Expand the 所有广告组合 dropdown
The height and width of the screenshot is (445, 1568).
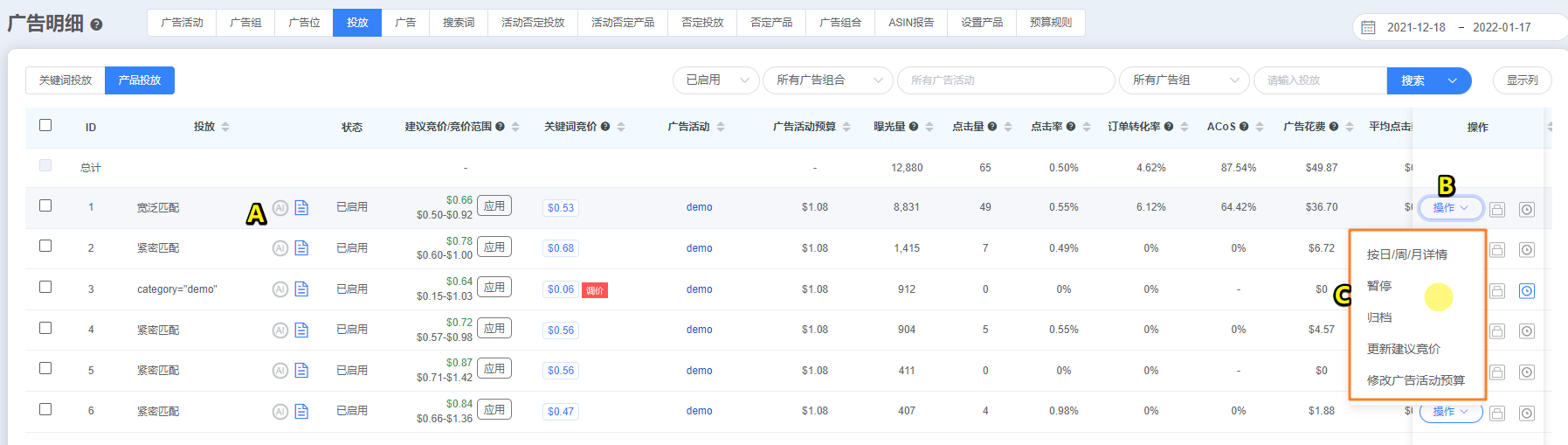(827, 80)
